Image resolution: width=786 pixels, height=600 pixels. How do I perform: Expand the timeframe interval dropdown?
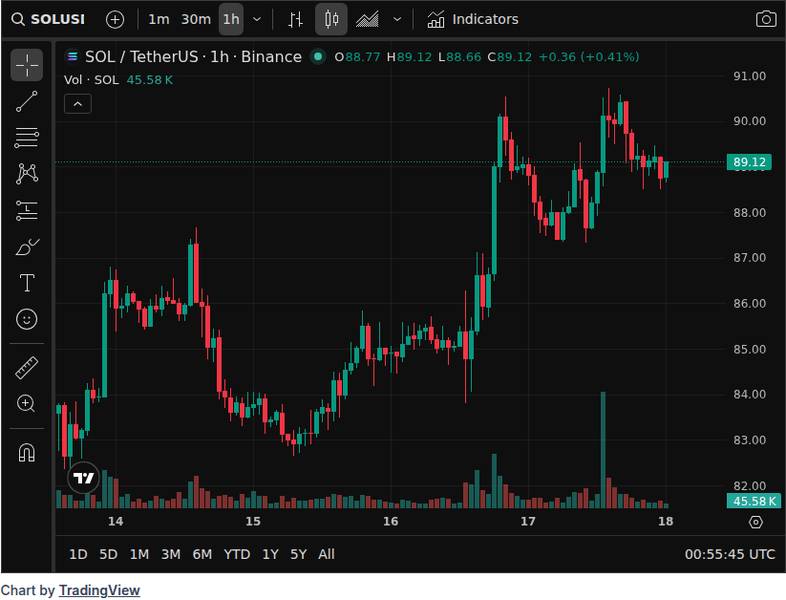[x=257, y=20]
